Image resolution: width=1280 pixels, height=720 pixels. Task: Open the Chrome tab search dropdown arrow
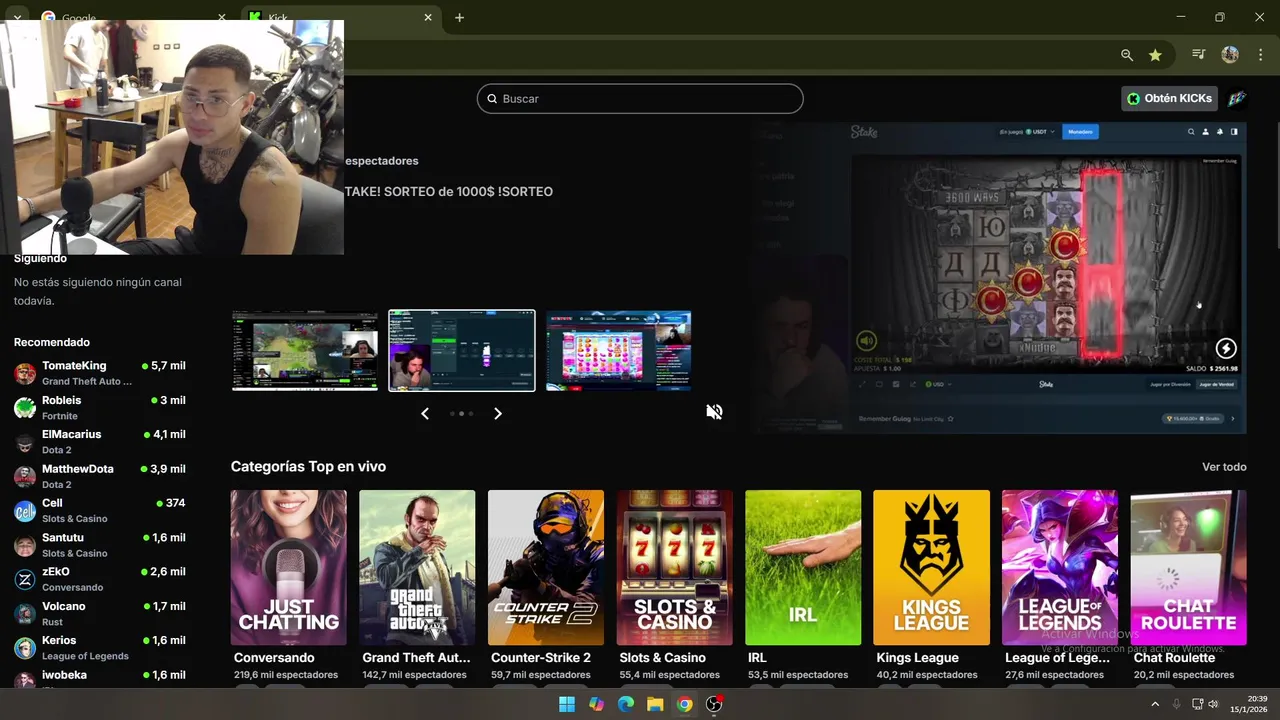coord(17,18)
